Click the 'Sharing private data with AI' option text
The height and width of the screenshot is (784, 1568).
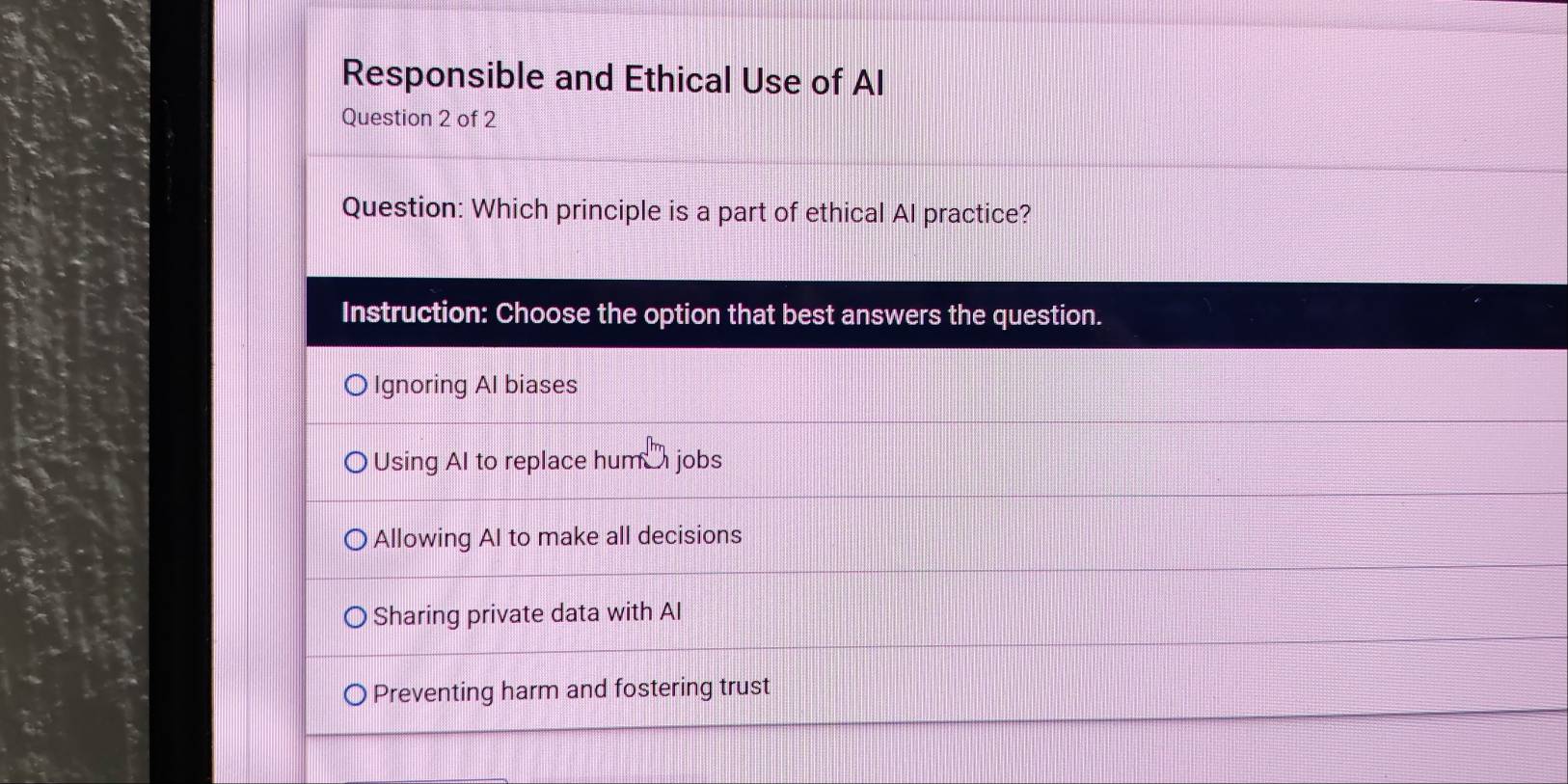click(527, 613)
